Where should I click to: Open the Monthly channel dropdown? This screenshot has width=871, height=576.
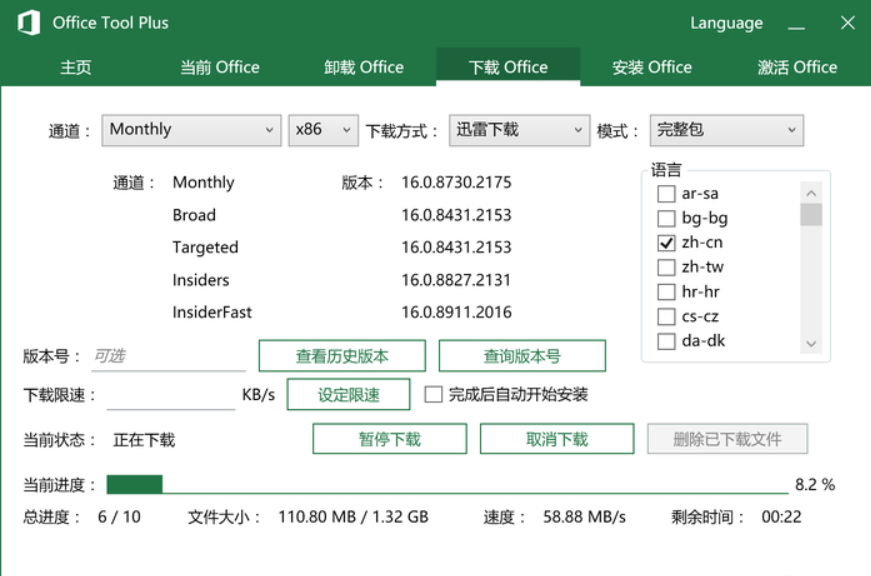[191, 130]
